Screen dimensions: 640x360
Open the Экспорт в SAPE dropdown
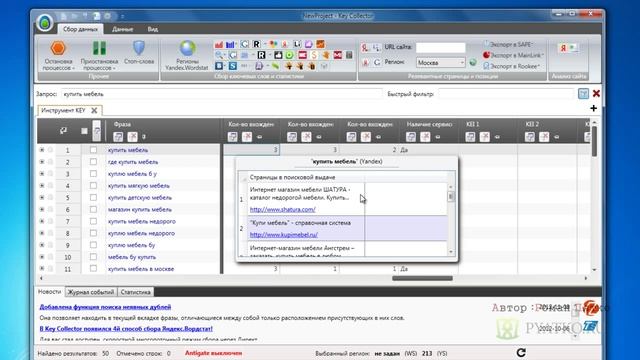pyautogui.click(x=509, y=44)
